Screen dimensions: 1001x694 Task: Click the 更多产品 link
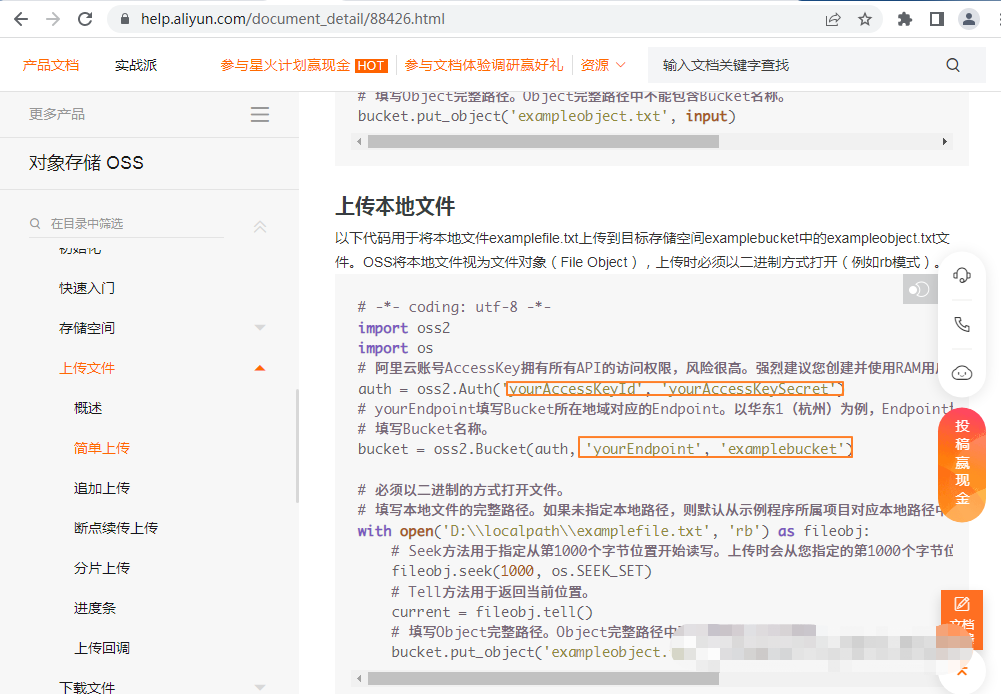(x=57, y=114)
